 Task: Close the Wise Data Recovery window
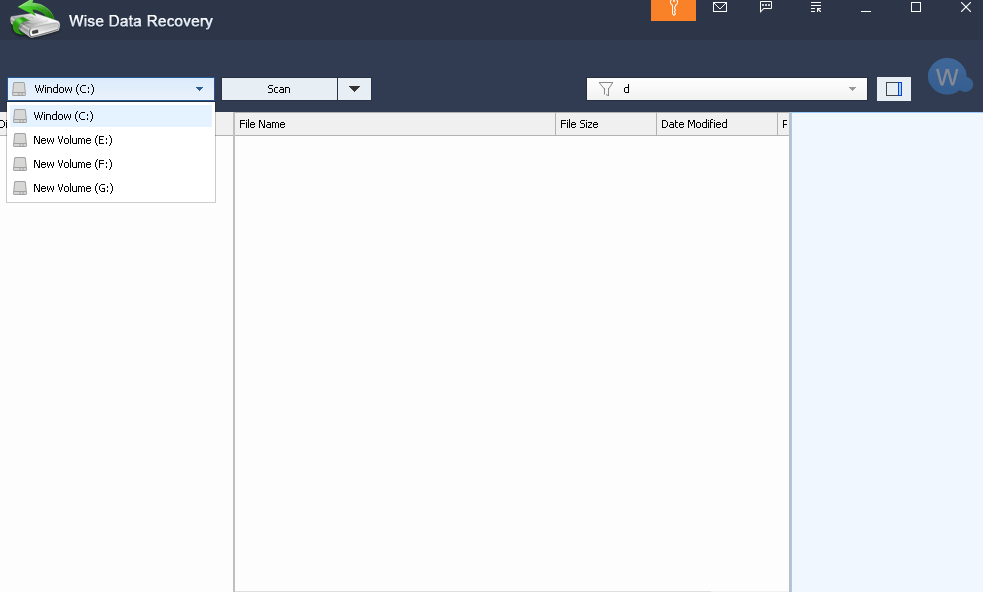pos(965,8)
